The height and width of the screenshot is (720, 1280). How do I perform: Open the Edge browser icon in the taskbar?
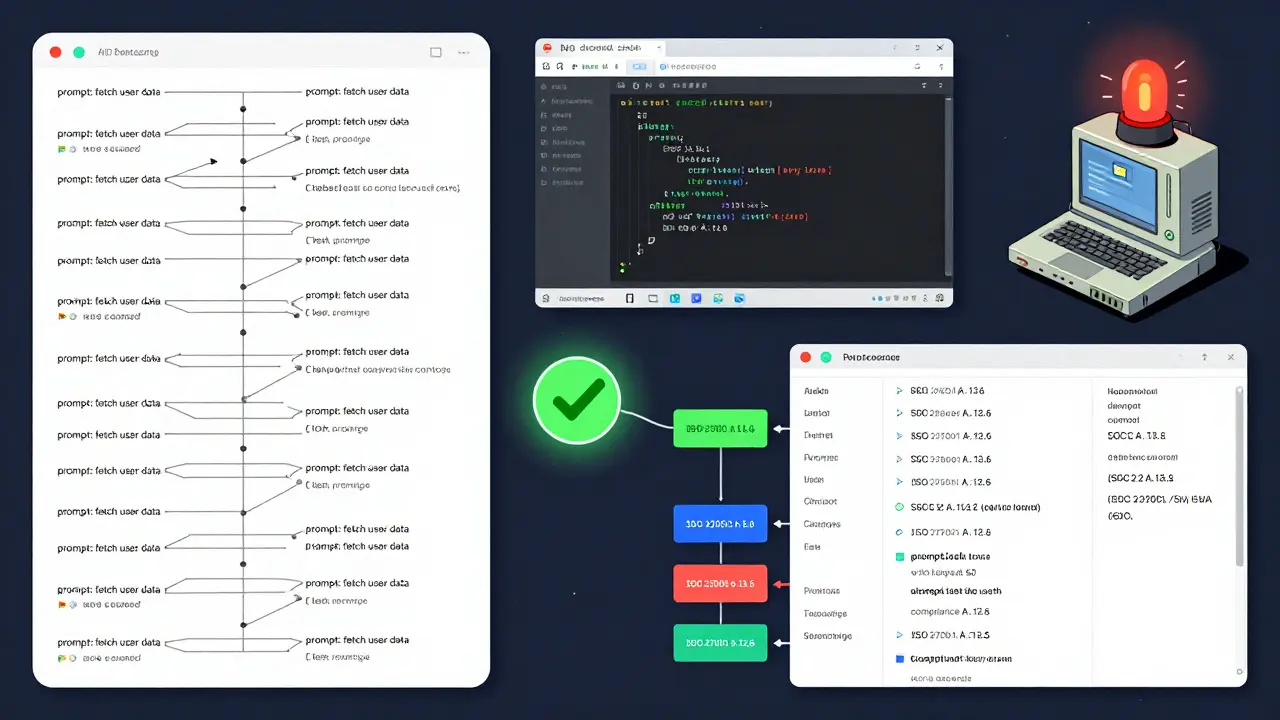pyautogui.click(x=740, y=297)
